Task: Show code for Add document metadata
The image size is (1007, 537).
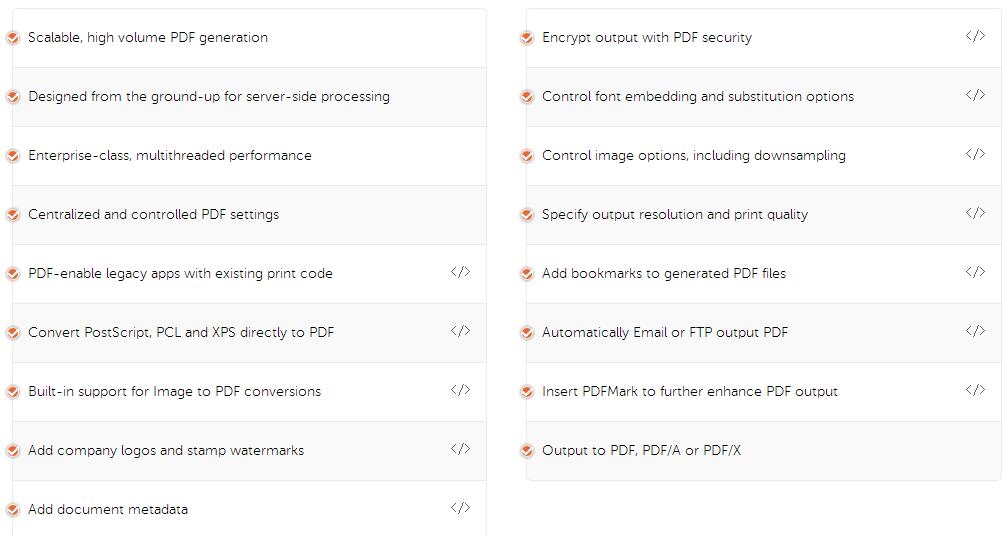Action: [x=460, y=508]
